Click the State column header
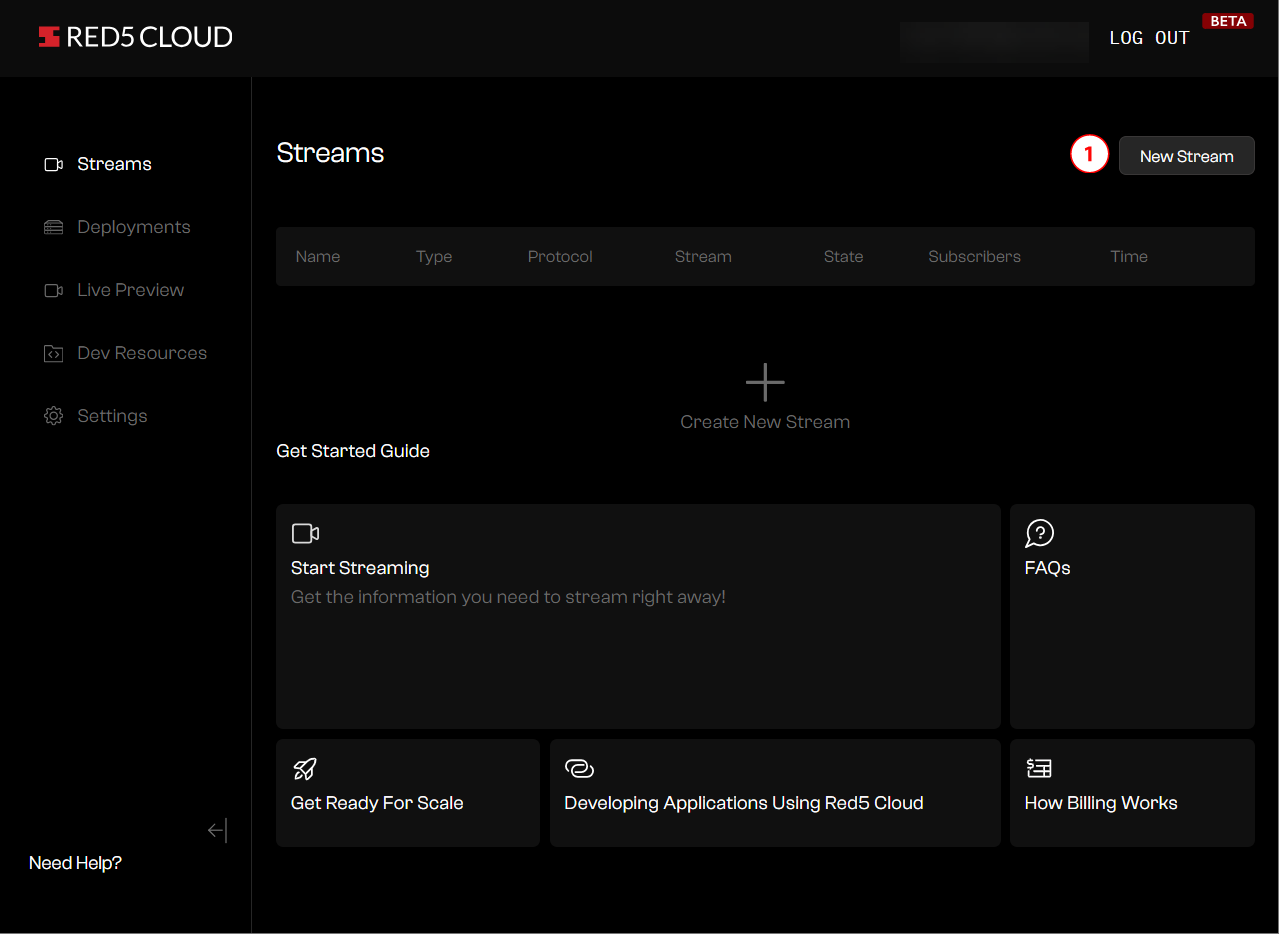This screenshot has width=1279, height=934. (843, 257)
